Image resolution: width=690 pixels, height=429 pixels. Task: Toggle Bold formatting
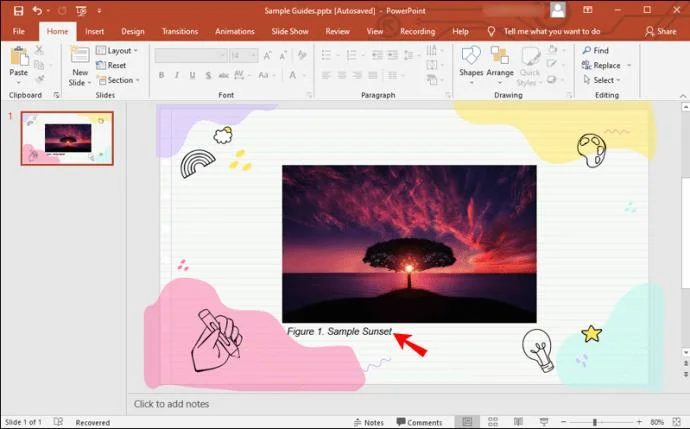(x=161, y=75)
